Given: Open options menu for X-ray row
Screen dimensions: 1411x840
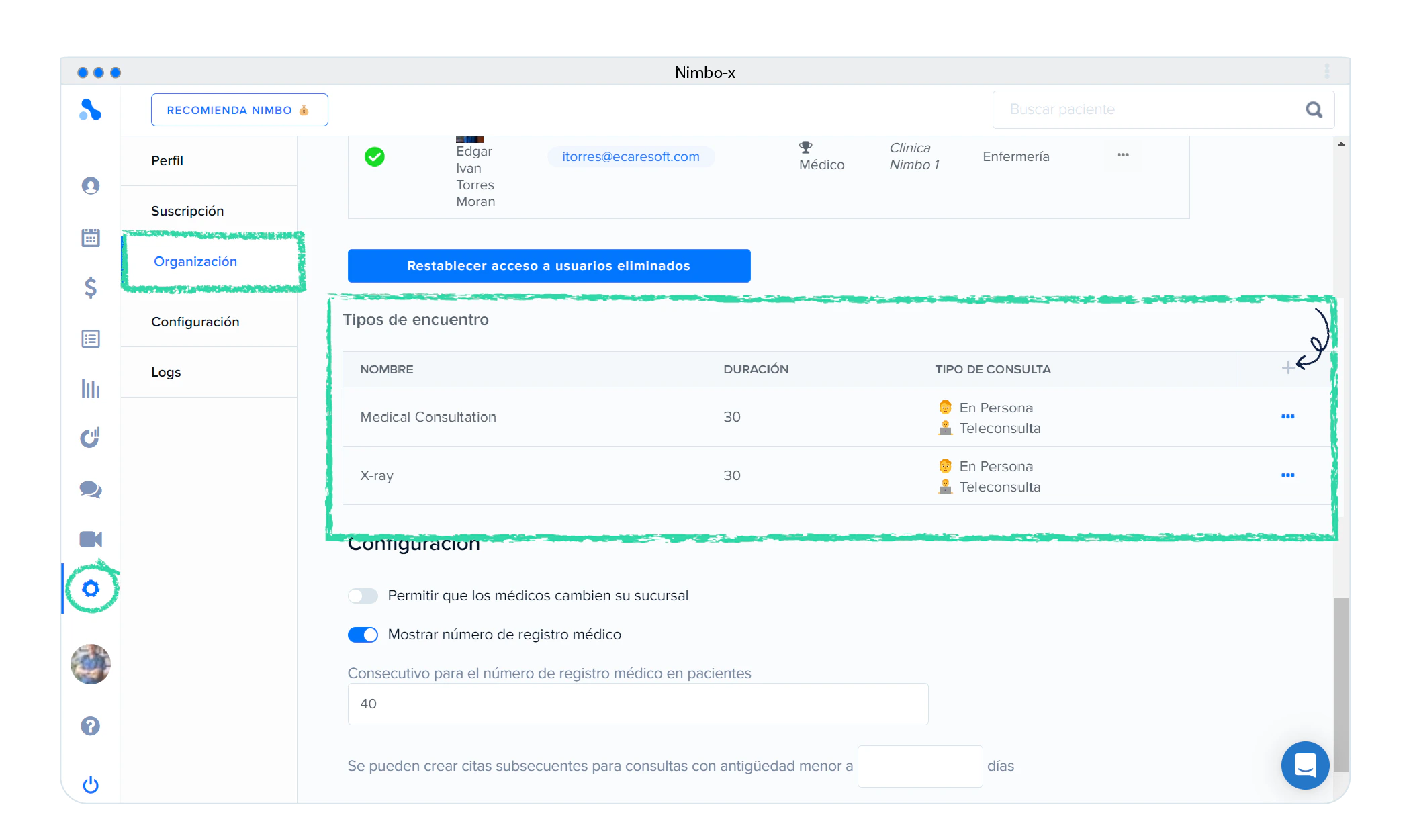Looking at the screenshot, I should pyautogui.click(x=1287, y=475).
